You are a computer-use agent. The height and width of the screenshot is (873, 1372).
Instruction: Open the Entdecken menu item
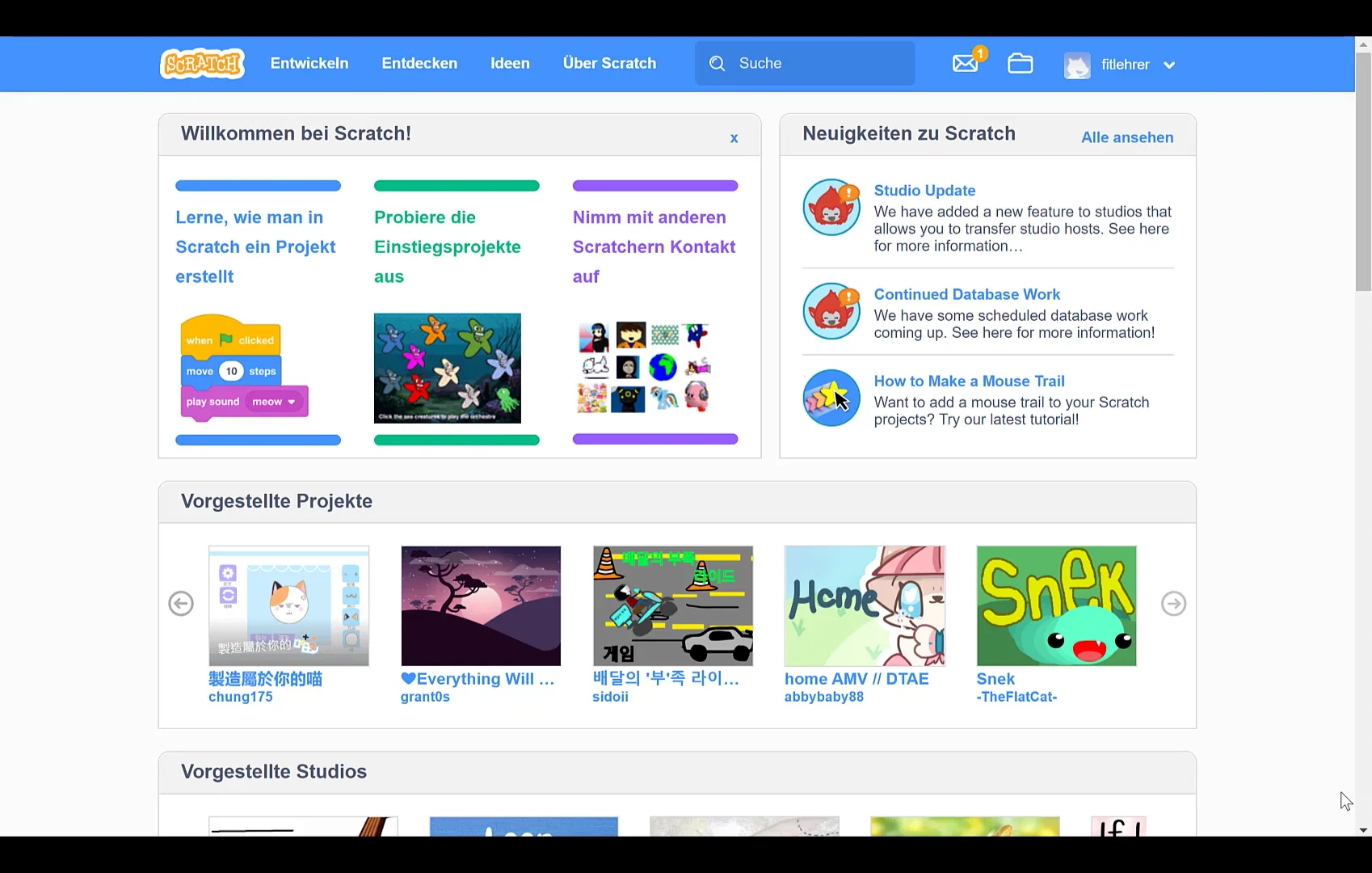coord(419,63)
